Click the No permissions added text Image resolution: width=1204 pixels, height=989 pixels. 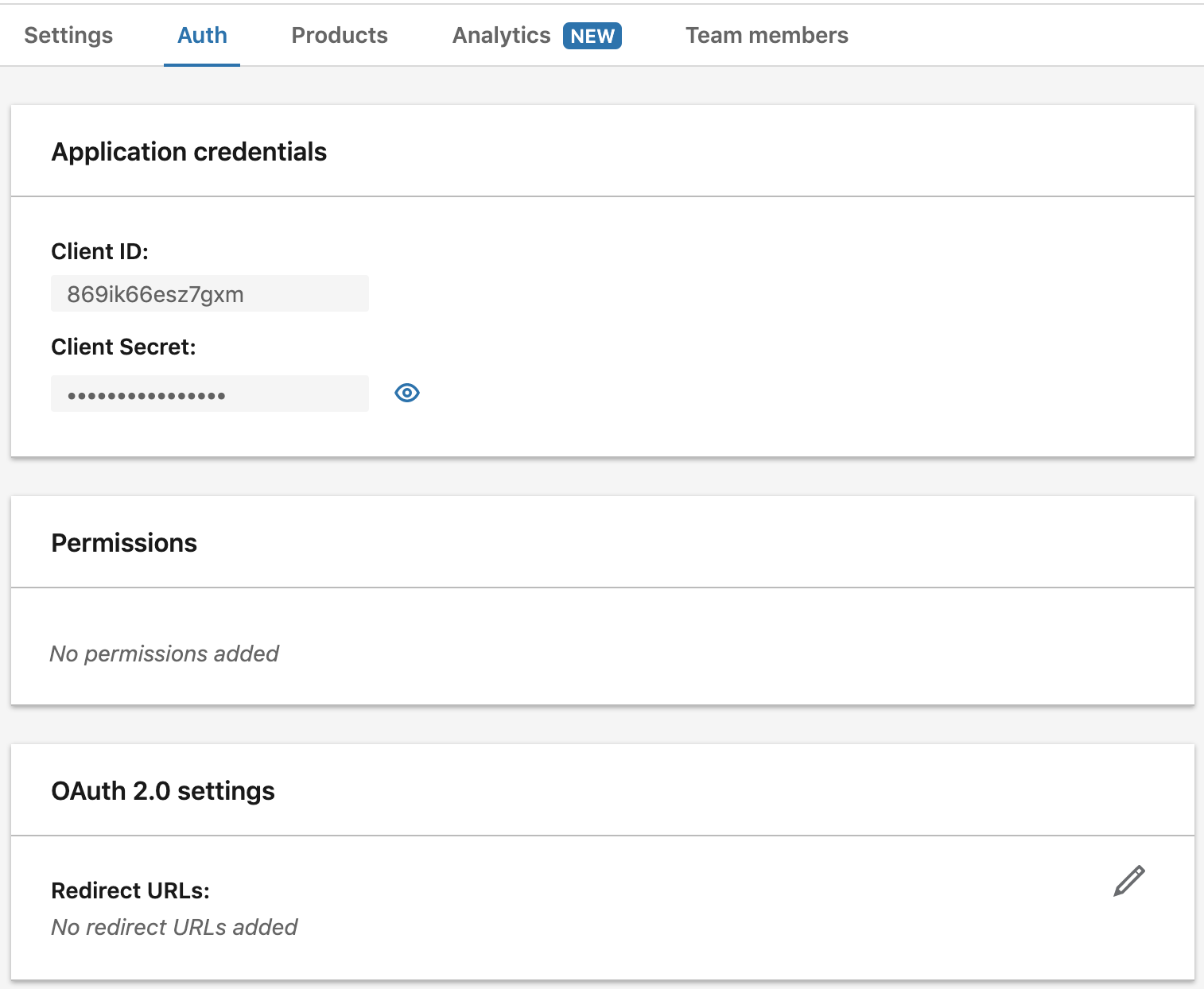tap(164, 654)
